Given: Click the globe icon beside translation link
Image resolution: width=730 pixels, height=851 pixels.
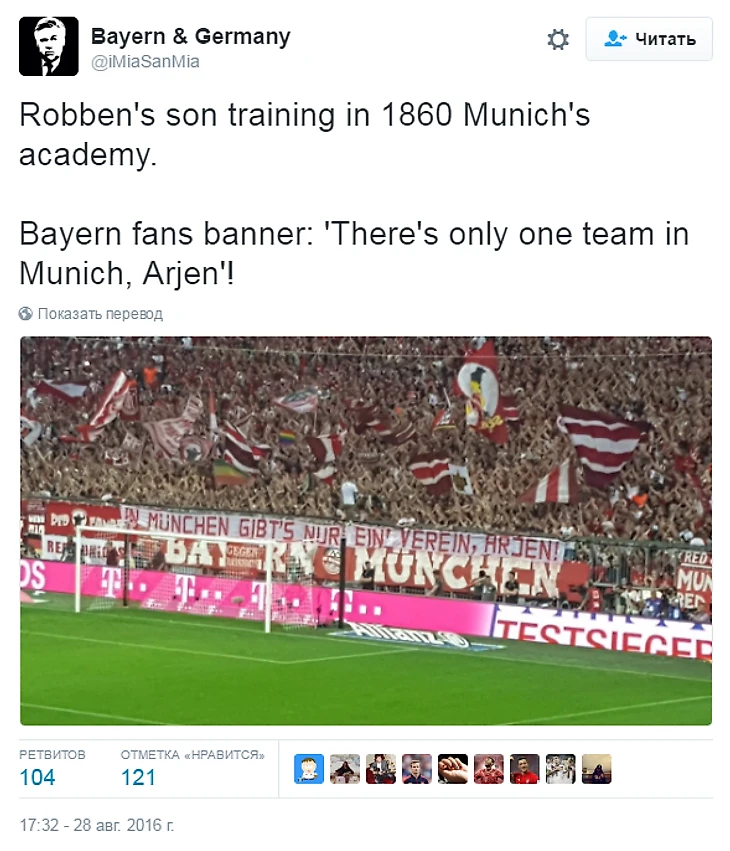Looking at the screenshot, I should tap(26, 314).
